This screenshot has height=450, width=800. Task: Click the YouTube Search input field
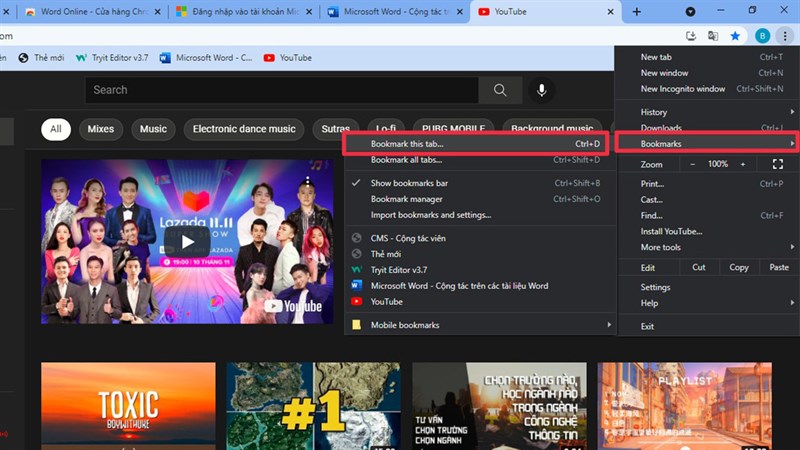click(x=282, y=90)
